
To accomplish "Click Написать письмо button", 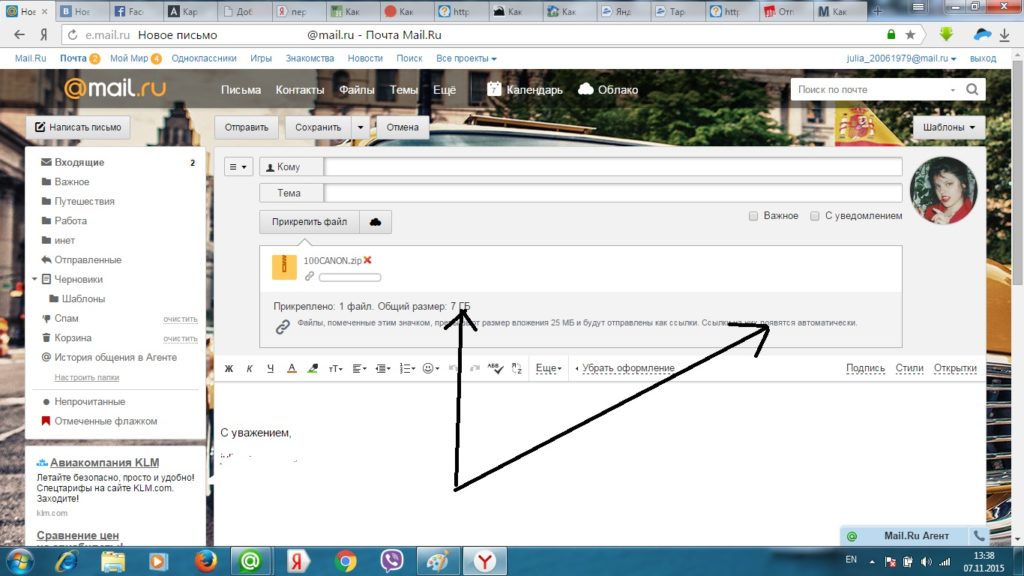I will pos(78,127).
